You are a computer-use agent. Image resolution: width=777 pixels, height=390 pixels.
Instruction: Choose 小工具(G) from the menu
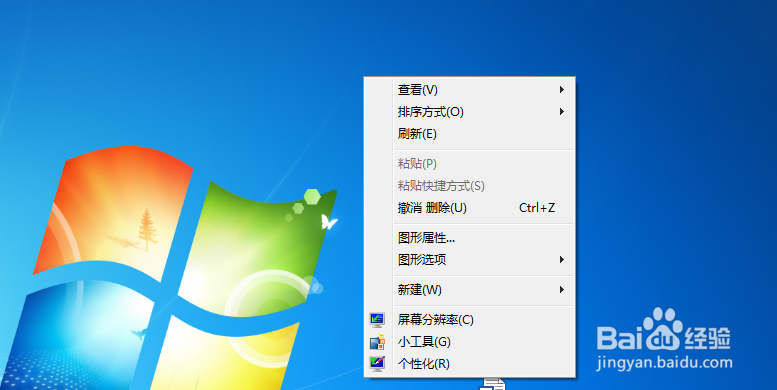point(469,342)
